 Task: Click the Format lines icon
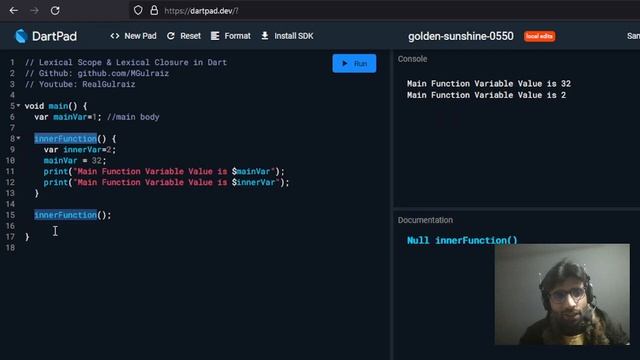pos(215,36)
